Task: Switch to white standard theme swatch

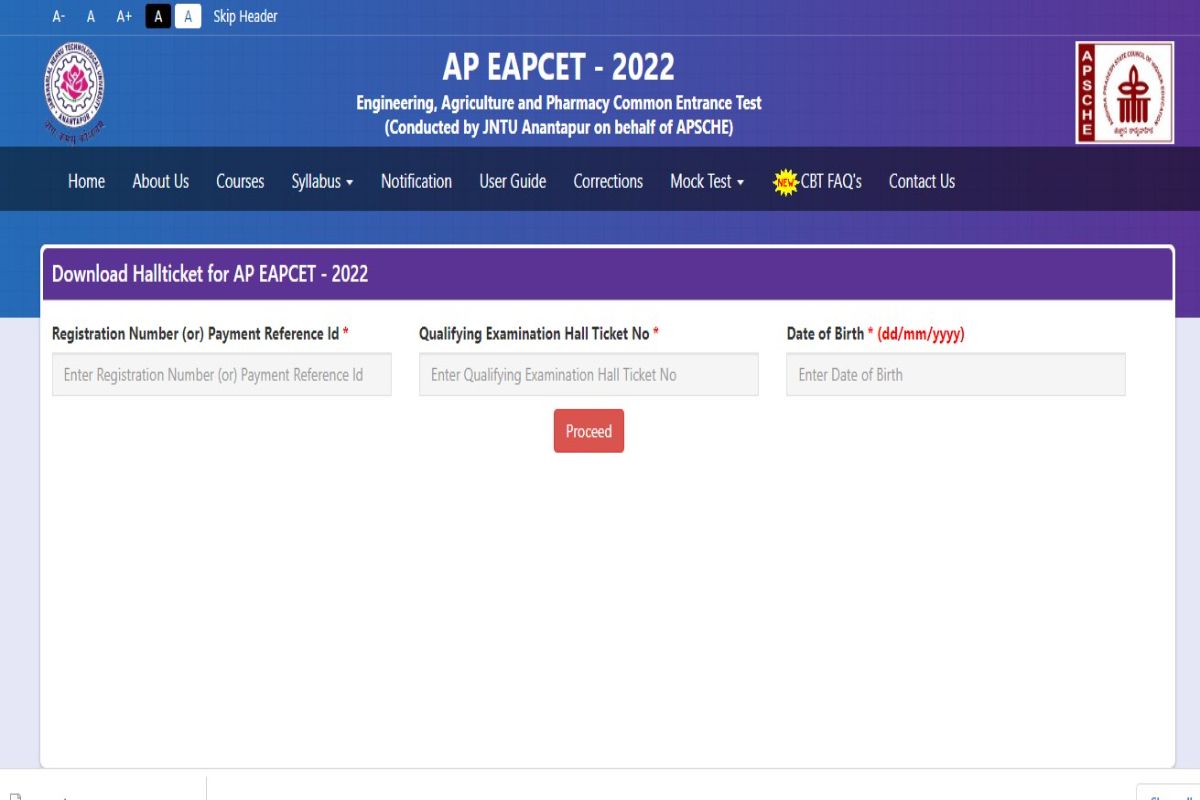Action: 188,16
